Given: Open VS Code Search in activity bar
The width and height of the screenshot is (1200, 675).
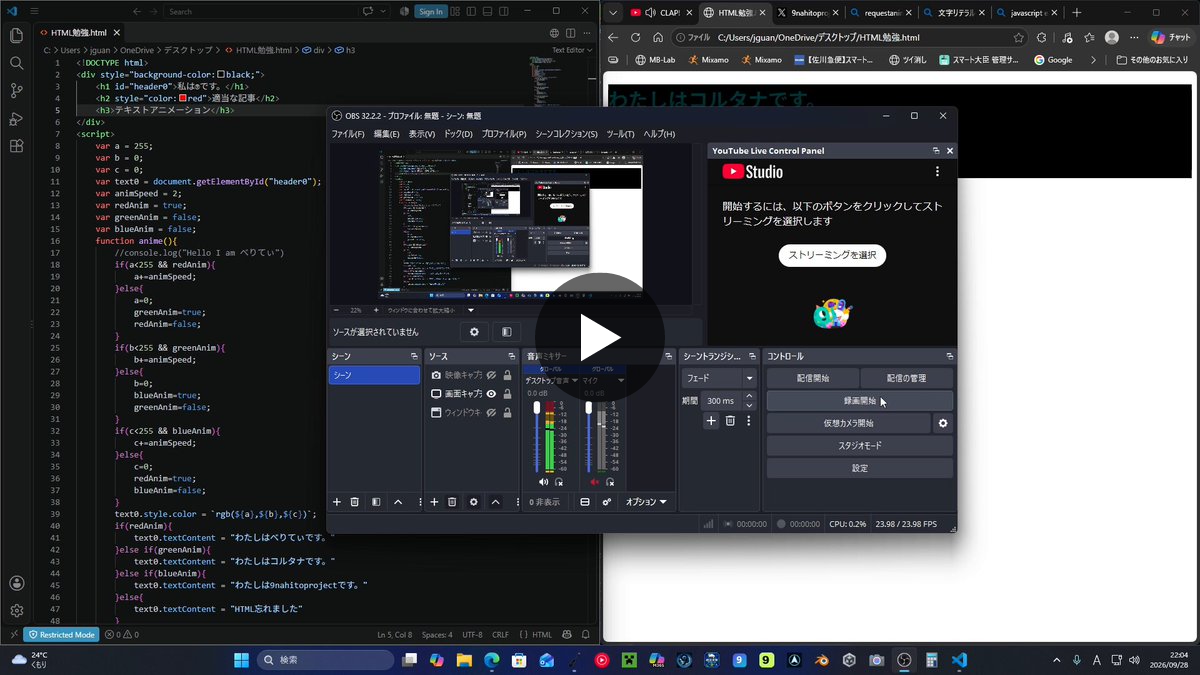Looking at the screenshot, I should 16,62.
